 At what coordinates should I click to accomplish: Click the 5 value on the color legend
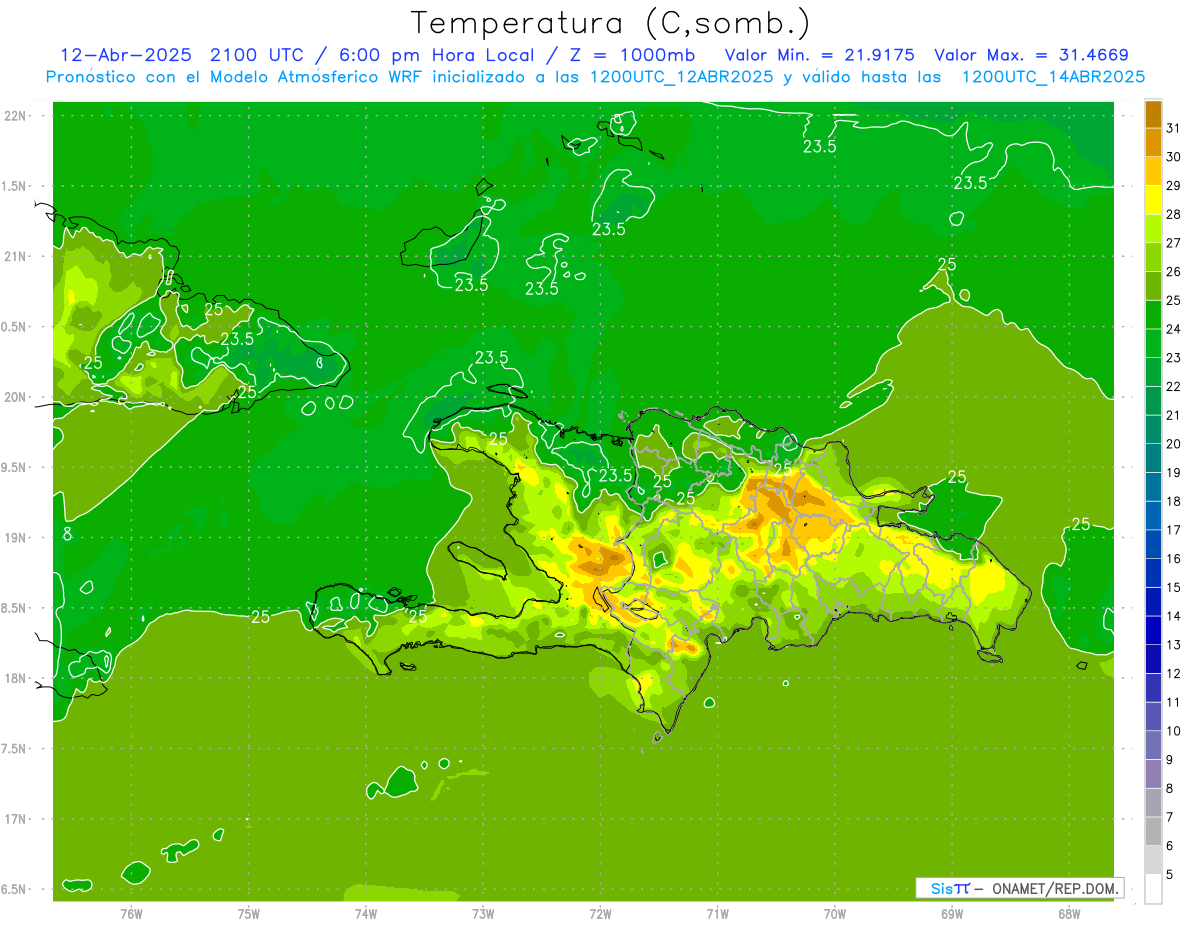[x=1170, y=875]
